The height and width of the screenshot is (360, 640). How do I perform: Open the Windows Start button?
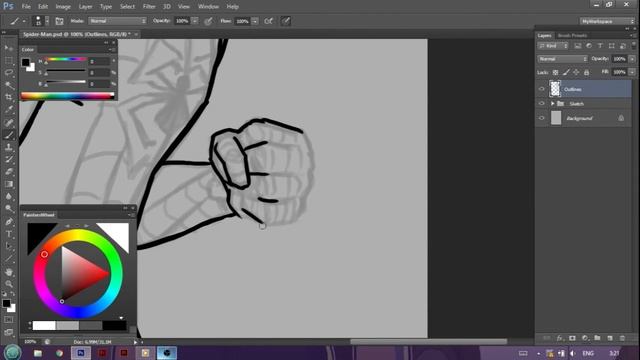pos(12,352)
